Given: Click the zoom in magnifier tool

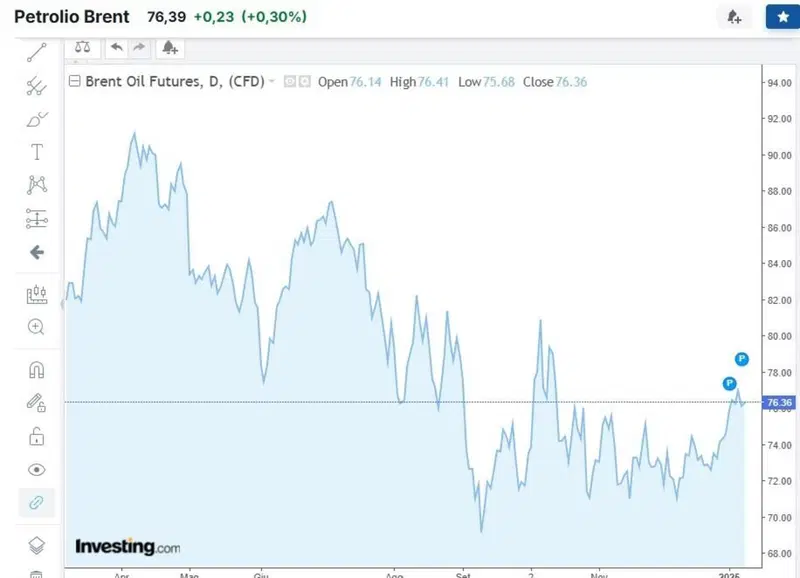Looking at the screenshot, I should 36,327.
